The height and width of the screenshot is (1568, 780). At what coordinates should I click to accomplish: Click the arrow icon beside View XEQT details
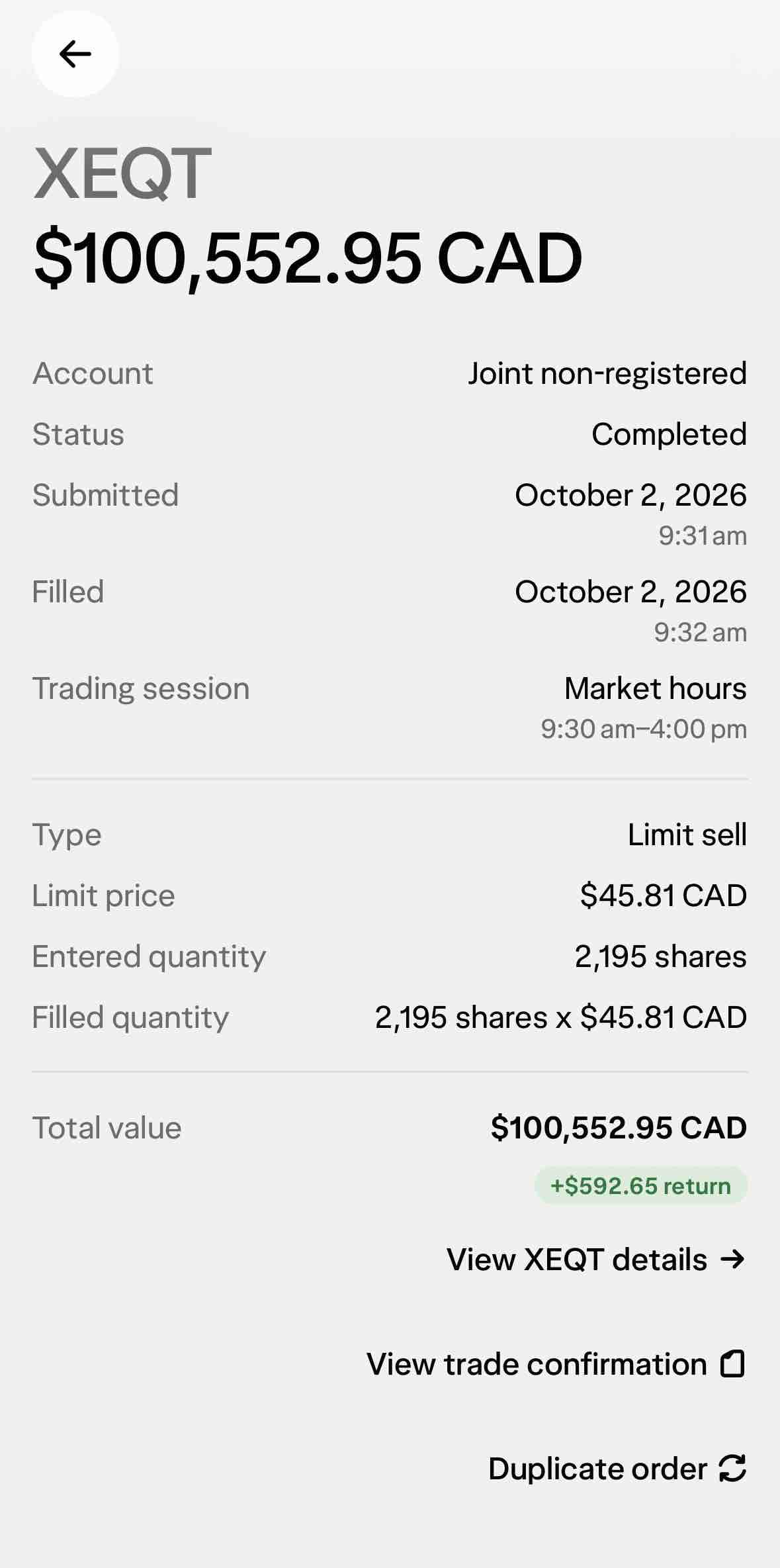[732, 1259]
